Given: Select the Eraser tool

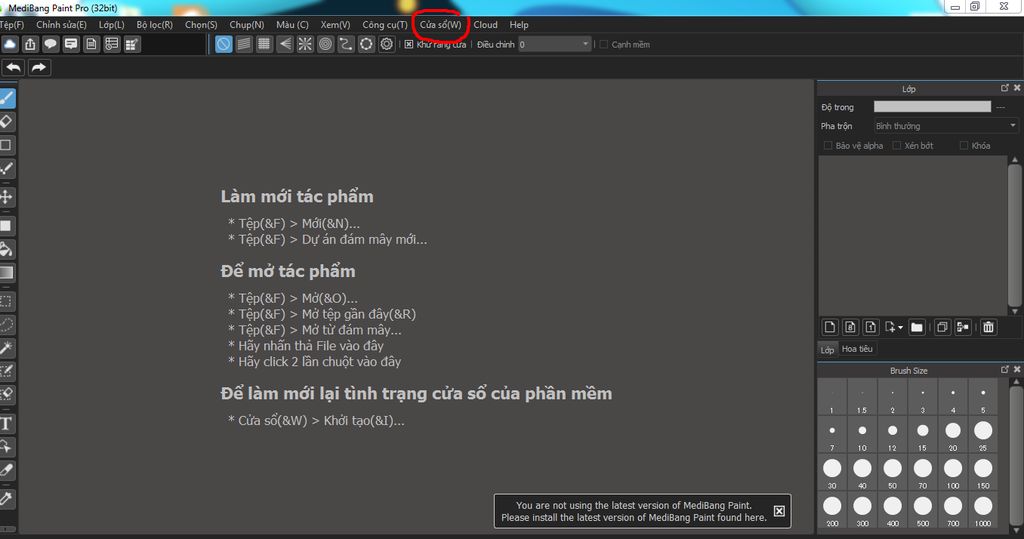Looking at the screenshot, I should [7, 122].
